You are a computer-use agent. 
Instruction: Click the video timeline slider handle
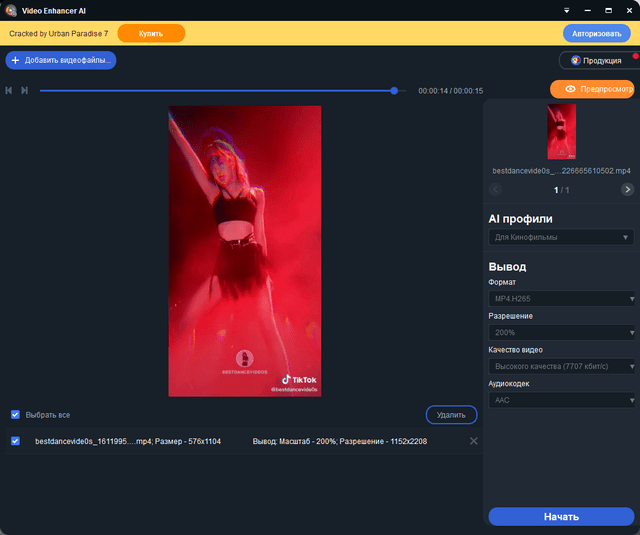394,91
